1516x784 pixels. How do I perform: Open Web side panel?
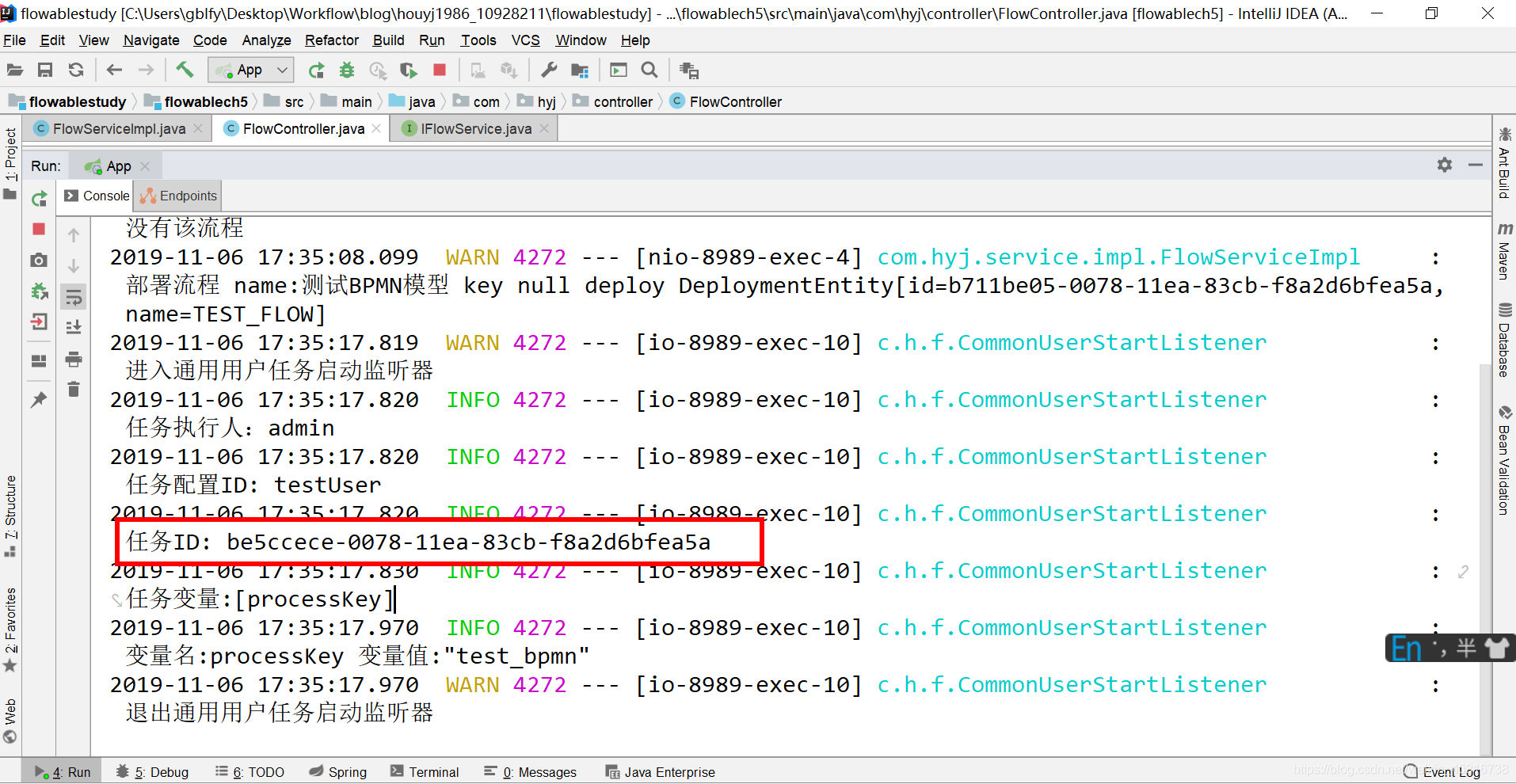click(x=10, y=721)
